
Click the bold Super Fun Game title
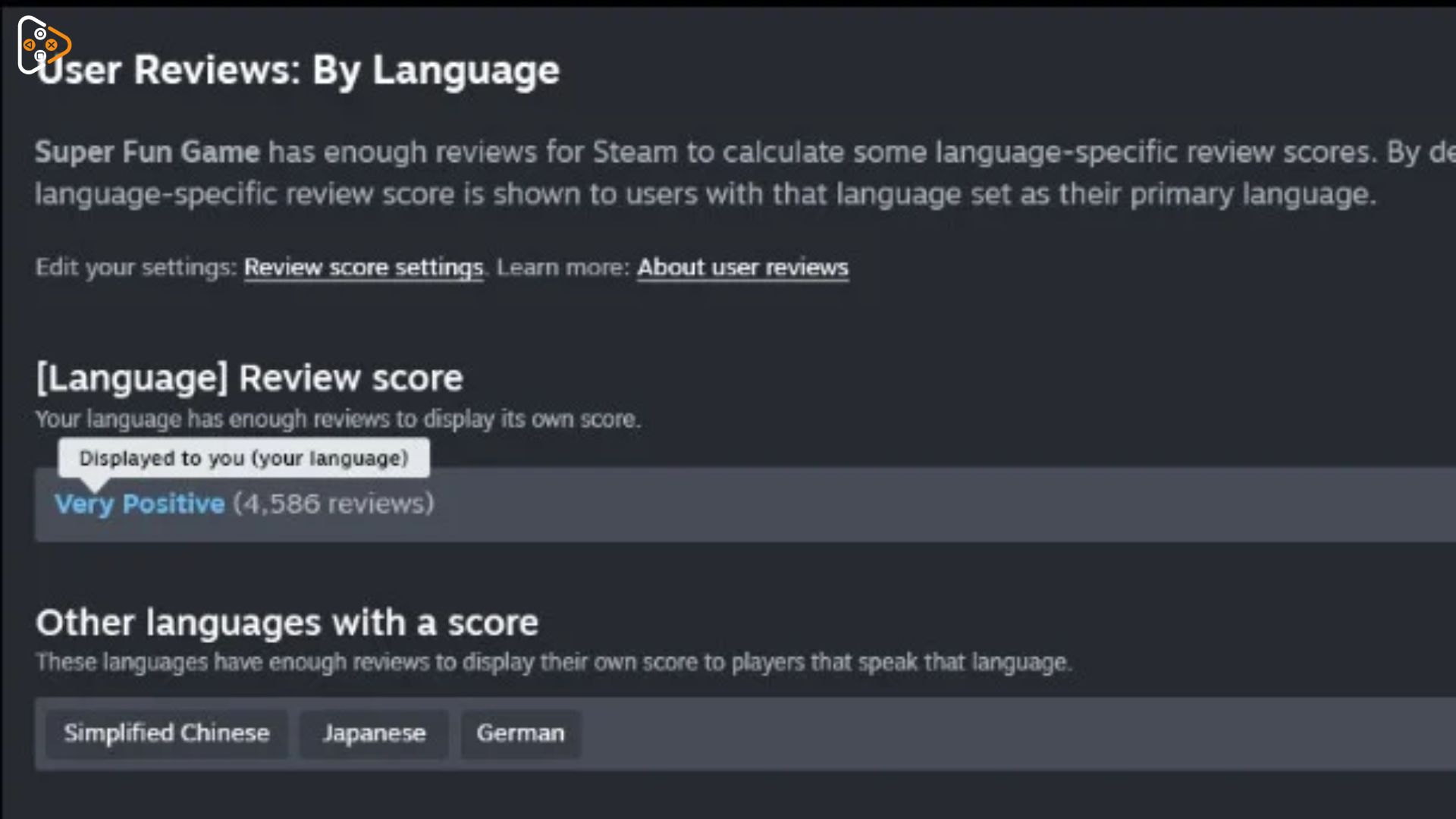coord(147,152)
